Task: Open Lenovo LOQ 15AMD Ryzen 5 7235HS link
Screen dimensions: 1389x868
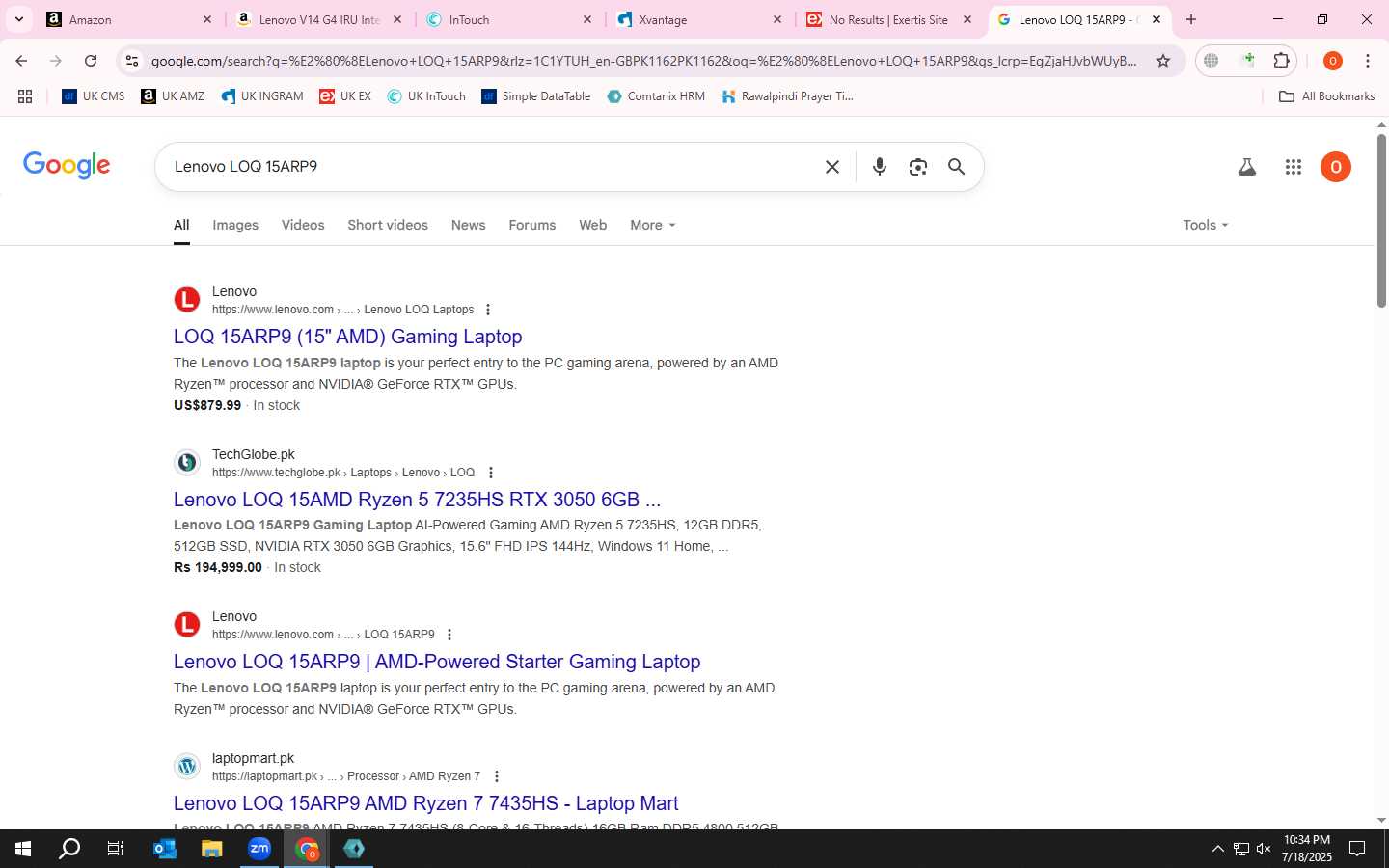Action: pyautogui.click(x=417, y=500)
